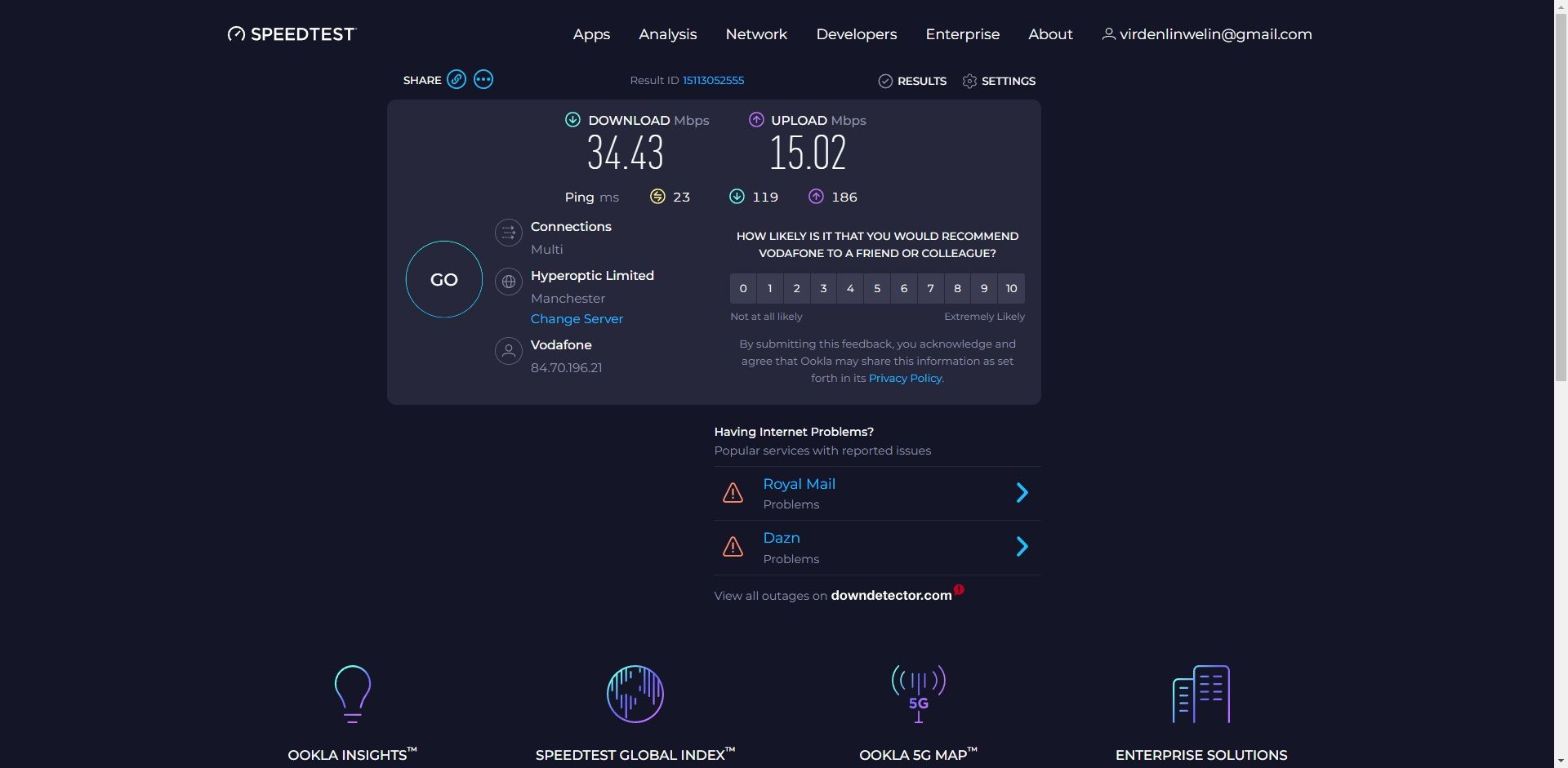Click Result ID 15113052555
The image size is (1568, 768).
tap(713, 80)
